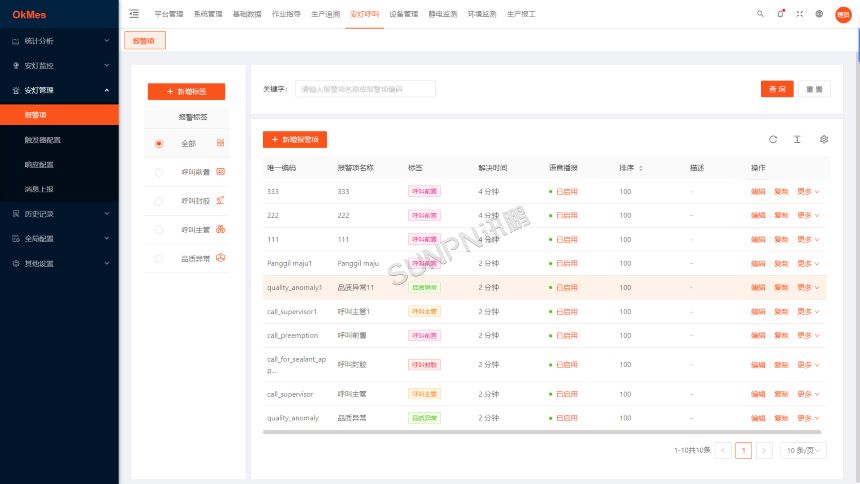Switch to the 报警项 page tab

144,41
